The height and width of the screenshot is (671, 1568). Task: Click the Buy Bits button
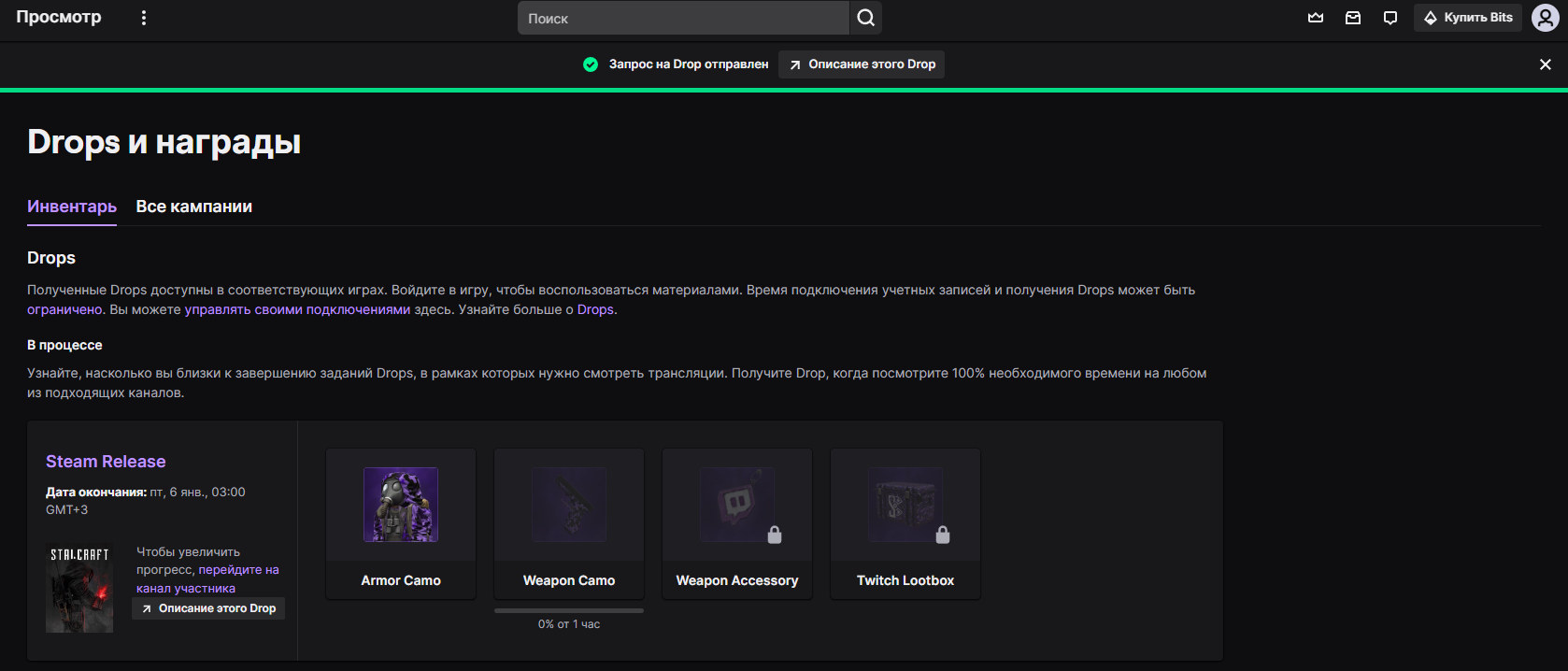1468,18
